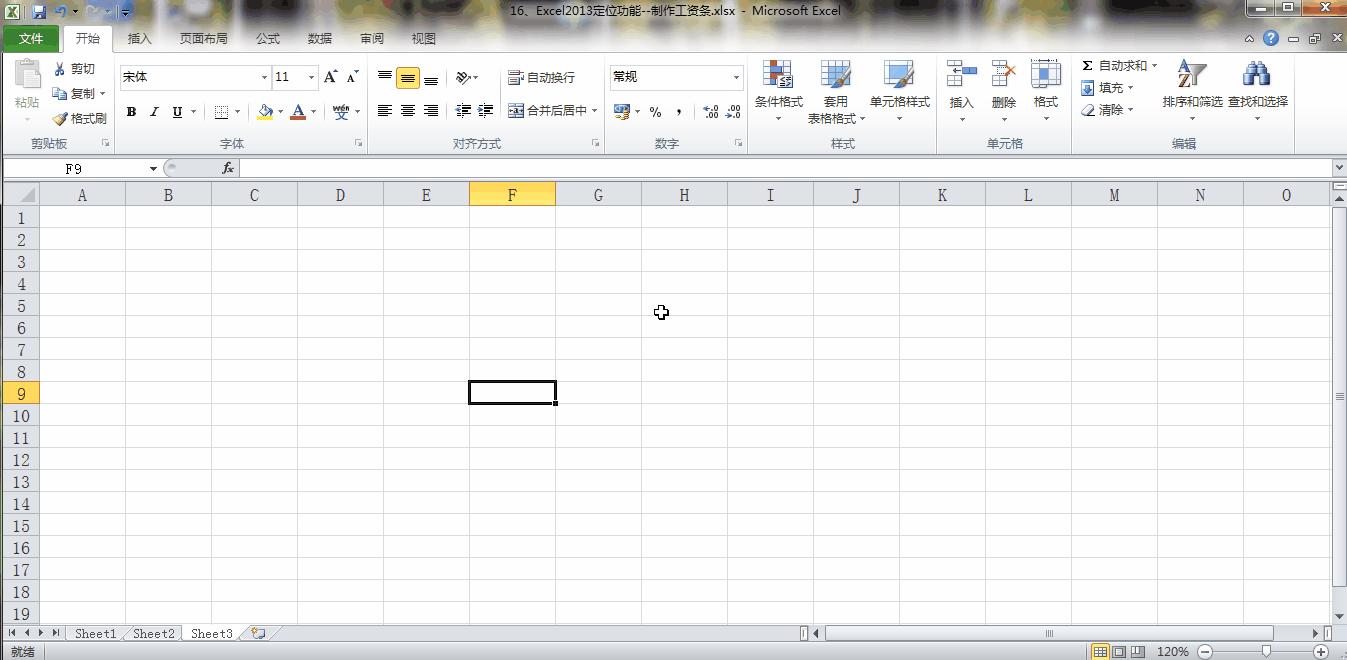Viewport: 1347px width, 660px height.
Task: Select the Sheet2 tab
Action: (x=154, y=633)
